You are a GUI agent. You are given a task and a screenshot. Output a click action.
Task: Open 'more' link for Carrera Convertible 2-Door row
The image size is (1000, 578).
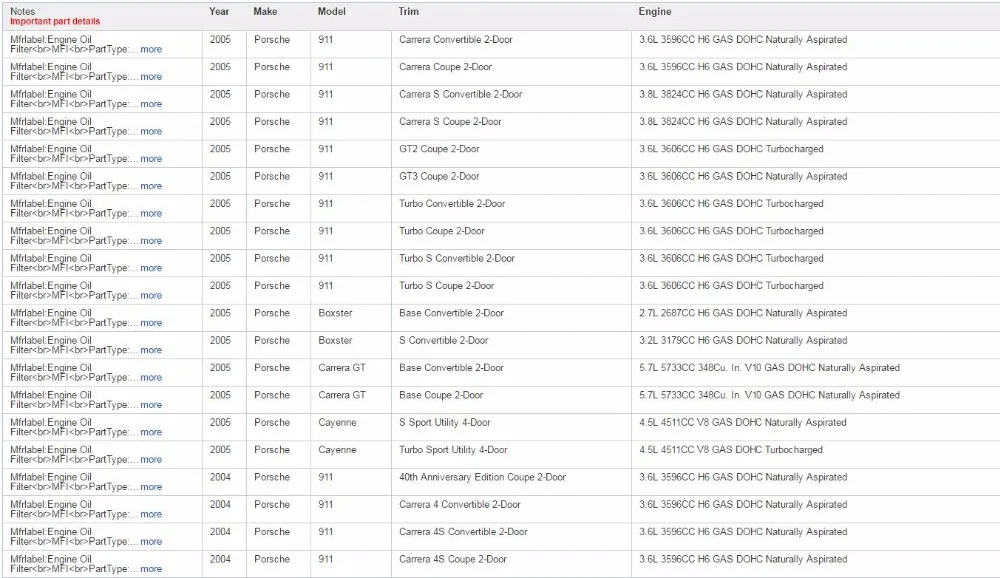click(151, 49)
